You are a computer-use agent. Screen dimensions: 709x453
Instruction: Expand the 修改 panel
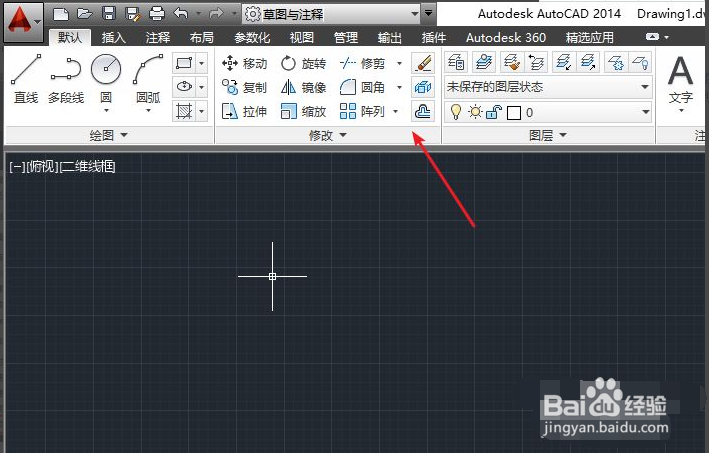pos(328,135)
